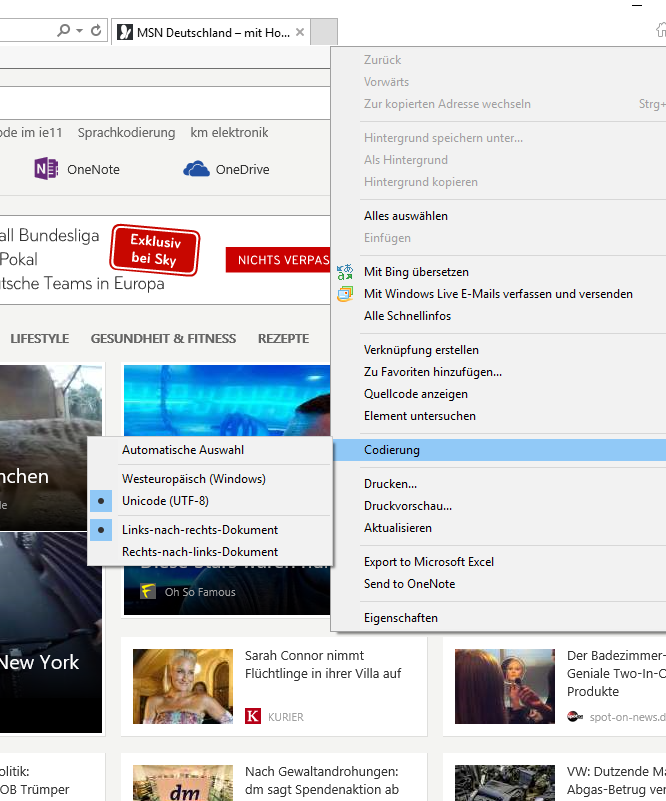Open Sarah Connor nimmt Flüchtlinge headline
The height and width of the screenshot is (801, 666).
323,665
